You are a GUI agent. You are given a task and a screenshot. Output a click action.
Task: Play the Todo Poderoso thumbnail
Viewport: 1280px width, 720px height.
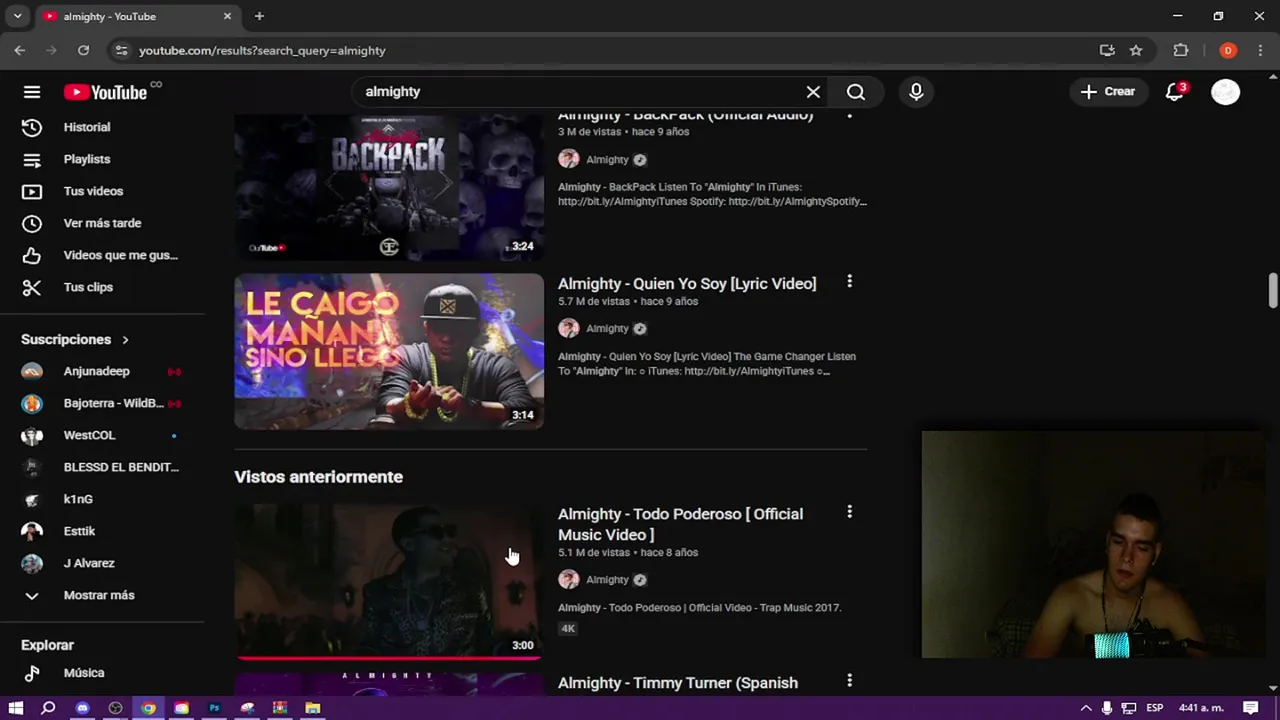(x=389, y=581)
